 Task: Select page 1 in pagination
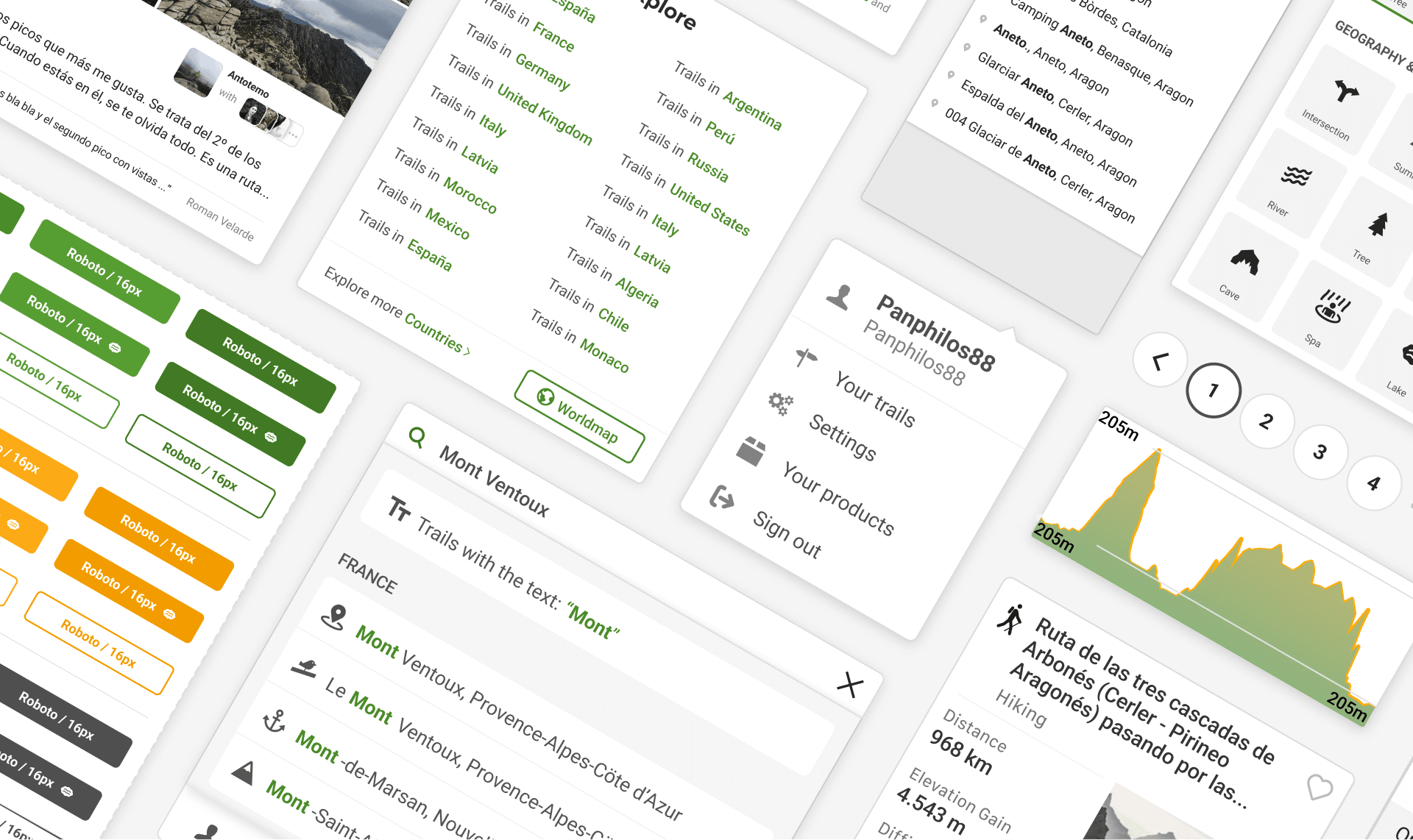(x=1214, y=391)
